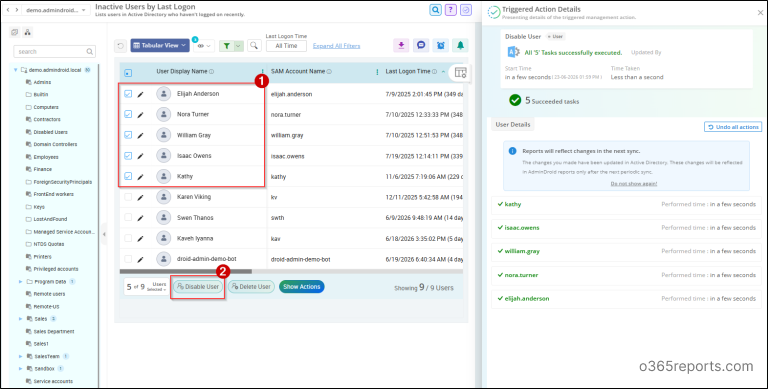Select the Privileged accounts tree item
Screen dimensions: 768x389
coord(55,269)
